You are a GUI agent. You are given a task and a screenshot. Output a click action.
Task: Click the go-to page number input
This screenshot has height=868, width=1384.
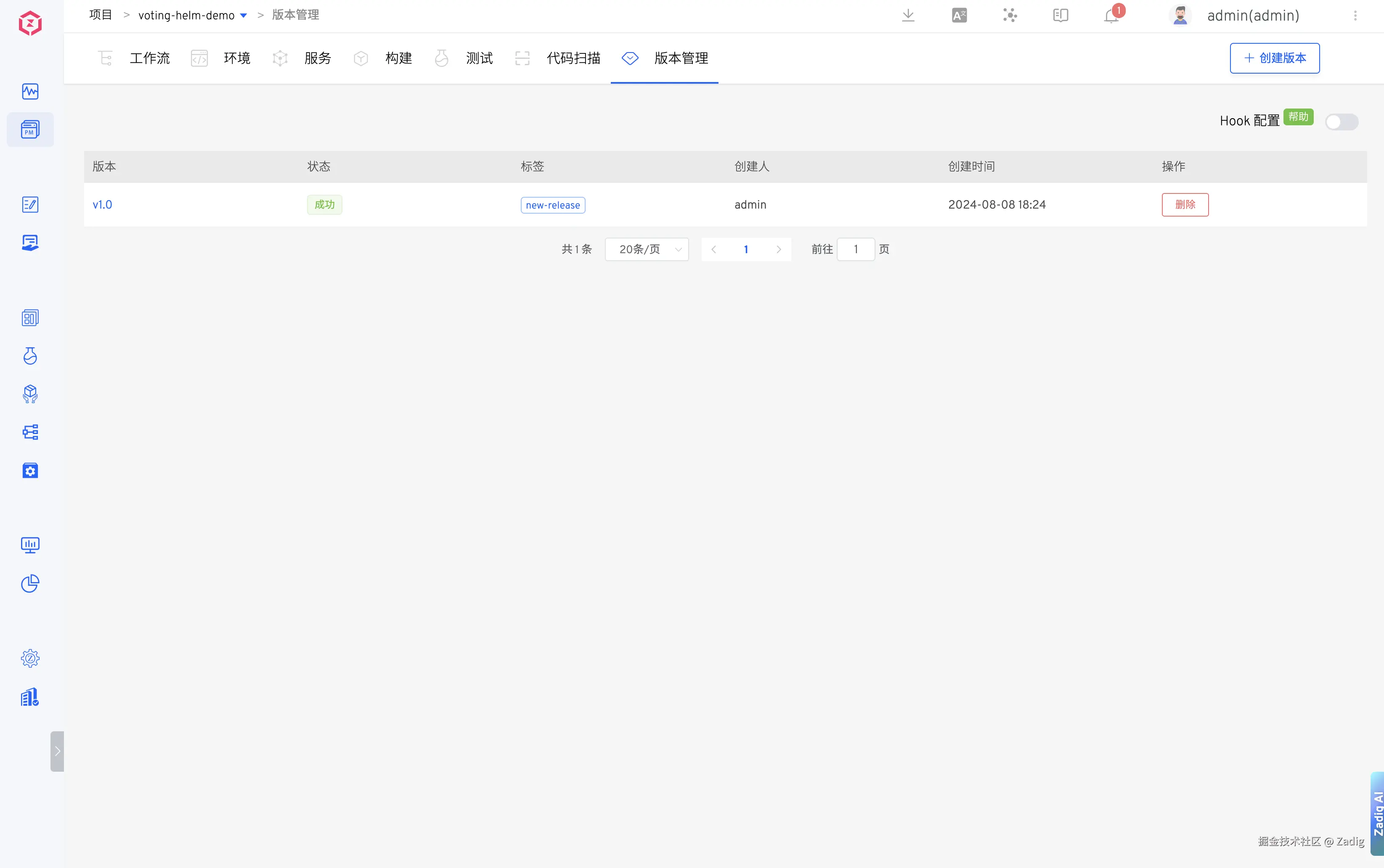tap(855, 249)
